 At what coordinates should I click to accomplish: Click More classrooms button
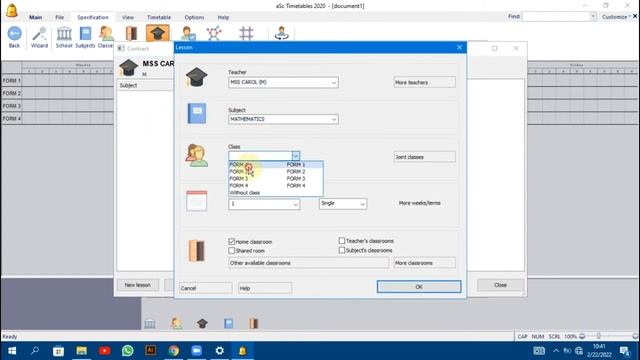(424, 263)
